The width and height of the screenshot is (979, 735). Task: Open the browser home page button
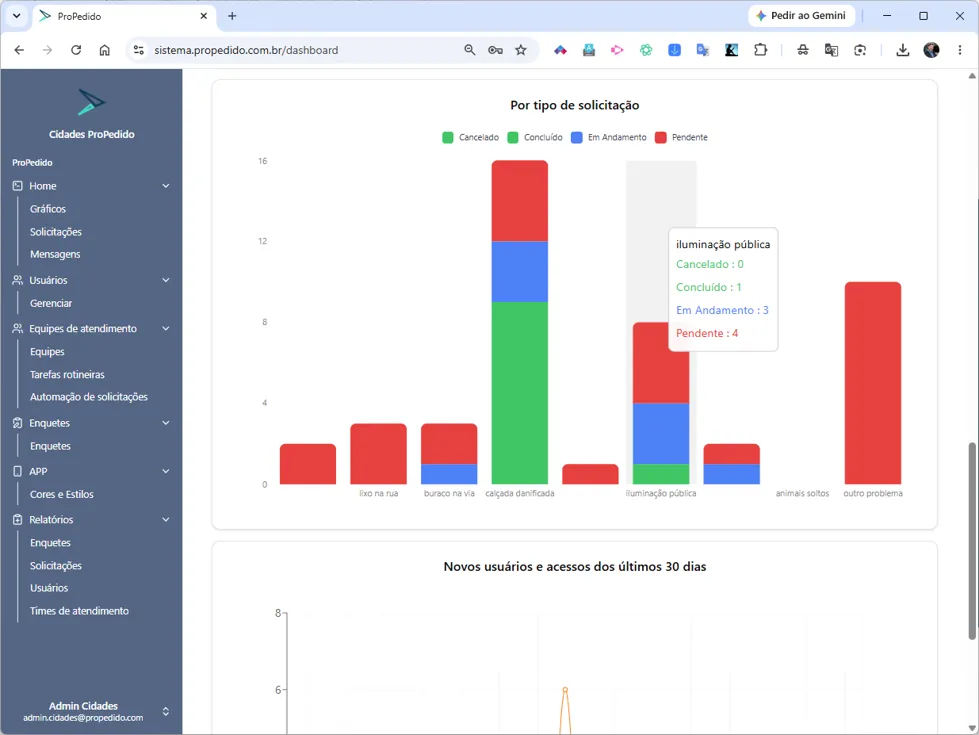click(x=104, y=50)
